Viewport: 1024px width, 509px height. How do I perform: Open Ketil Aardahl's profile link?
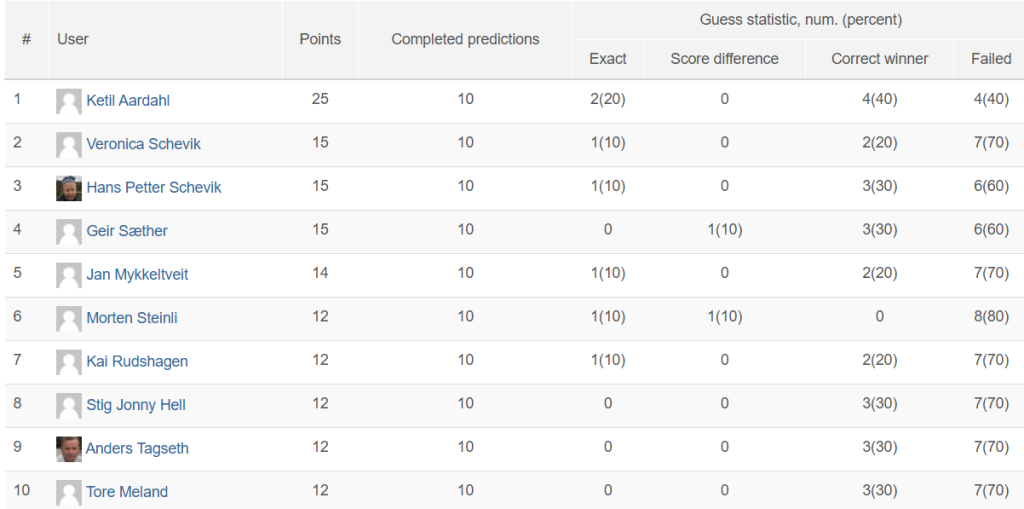click(128, 101)
